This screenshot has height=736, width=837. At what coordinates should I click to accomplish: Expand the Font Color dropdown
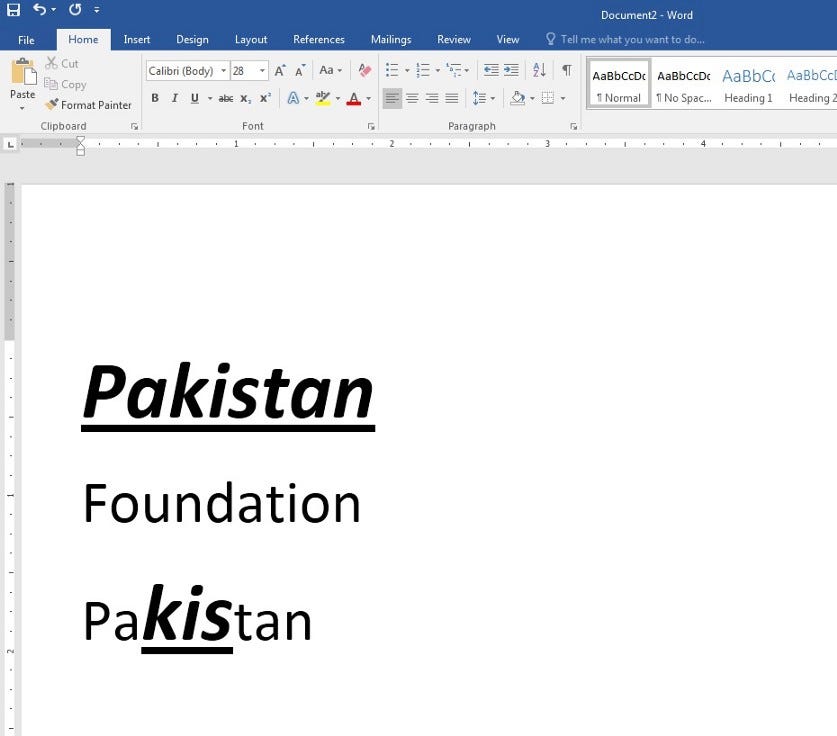tap(366, 99)
